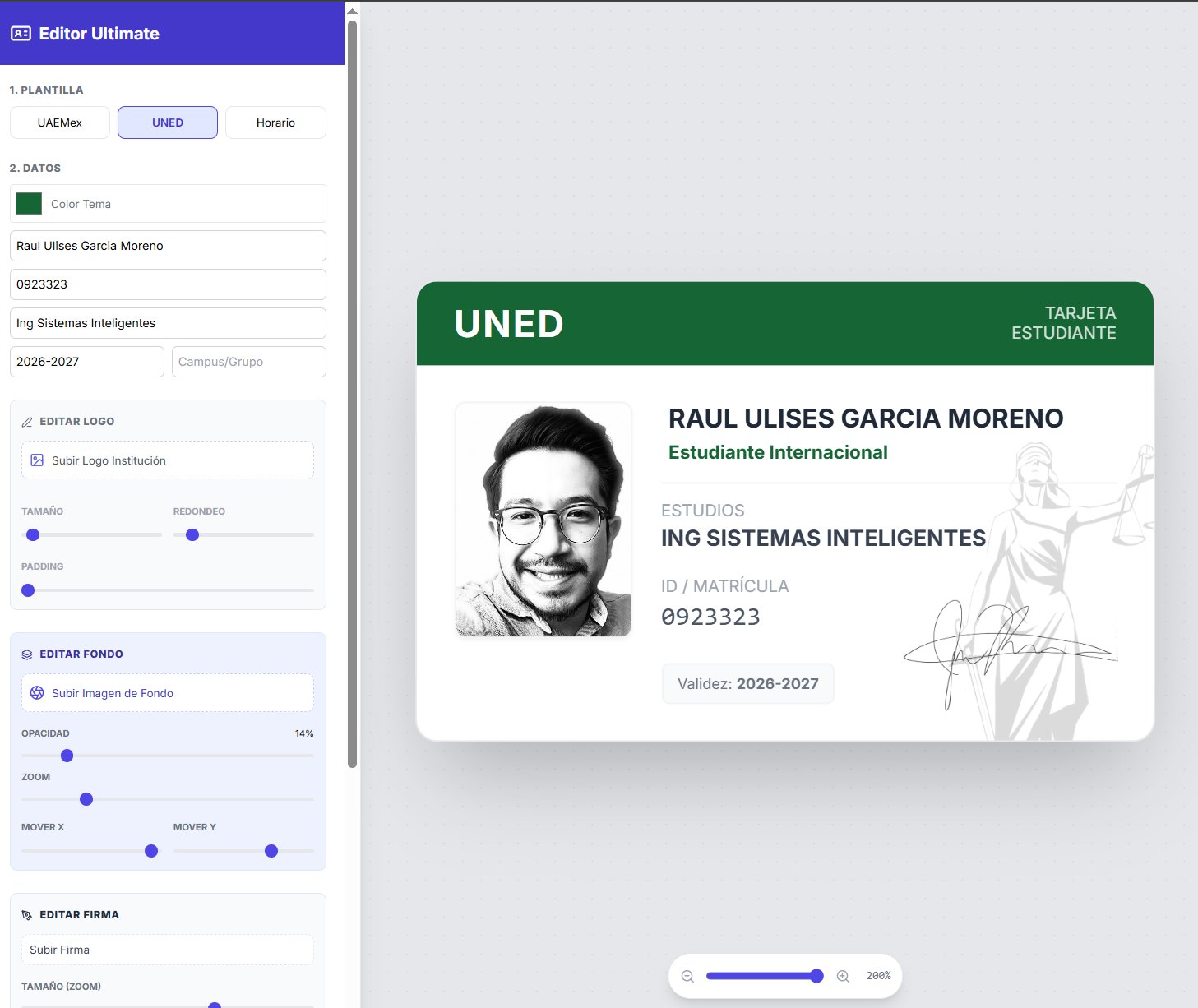
Task: Click the Estudiante Internacional text
Action: pos(778,452)
